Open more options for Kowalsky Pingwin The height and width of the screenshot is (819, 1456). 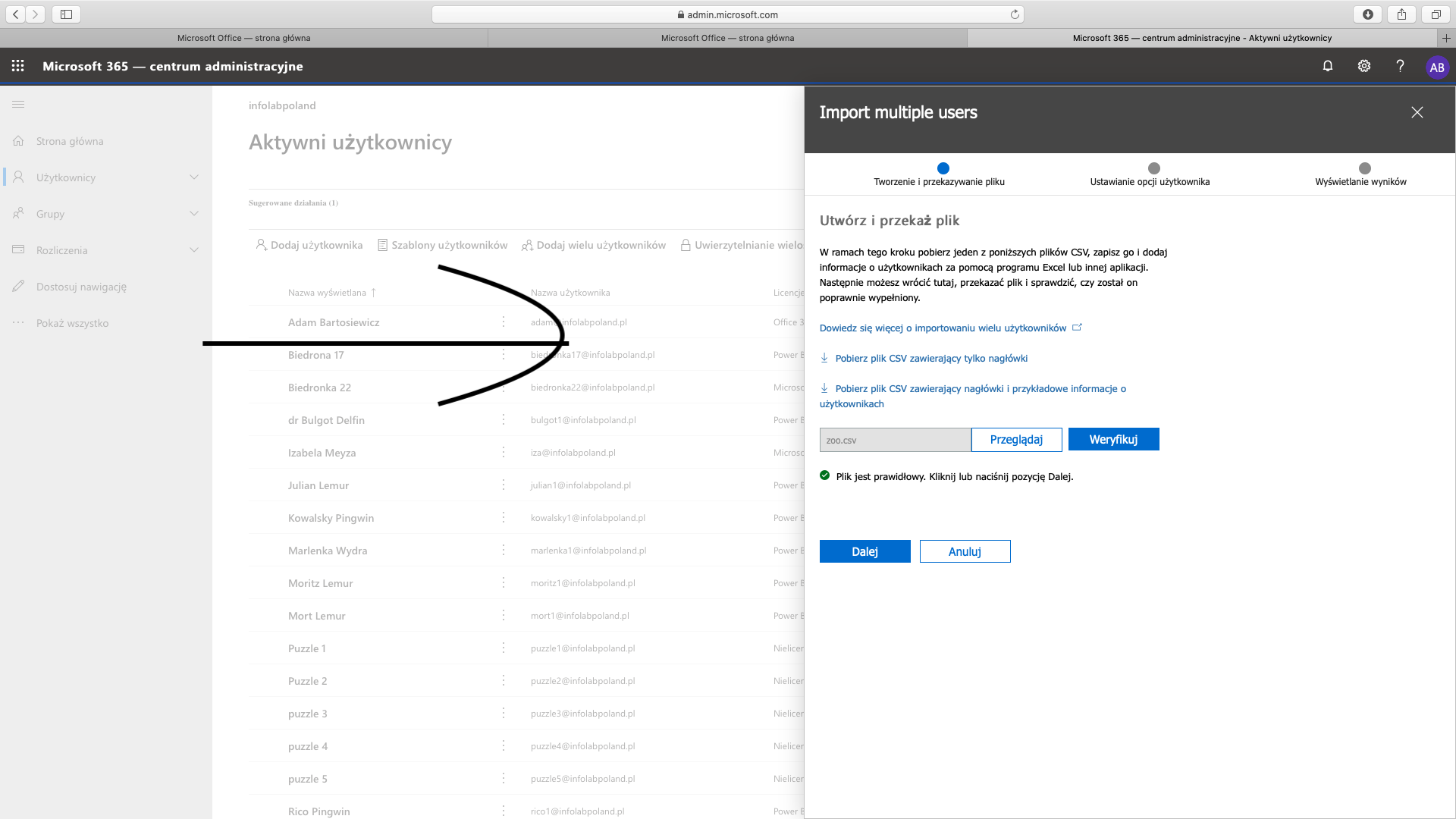tap(504, 518)
